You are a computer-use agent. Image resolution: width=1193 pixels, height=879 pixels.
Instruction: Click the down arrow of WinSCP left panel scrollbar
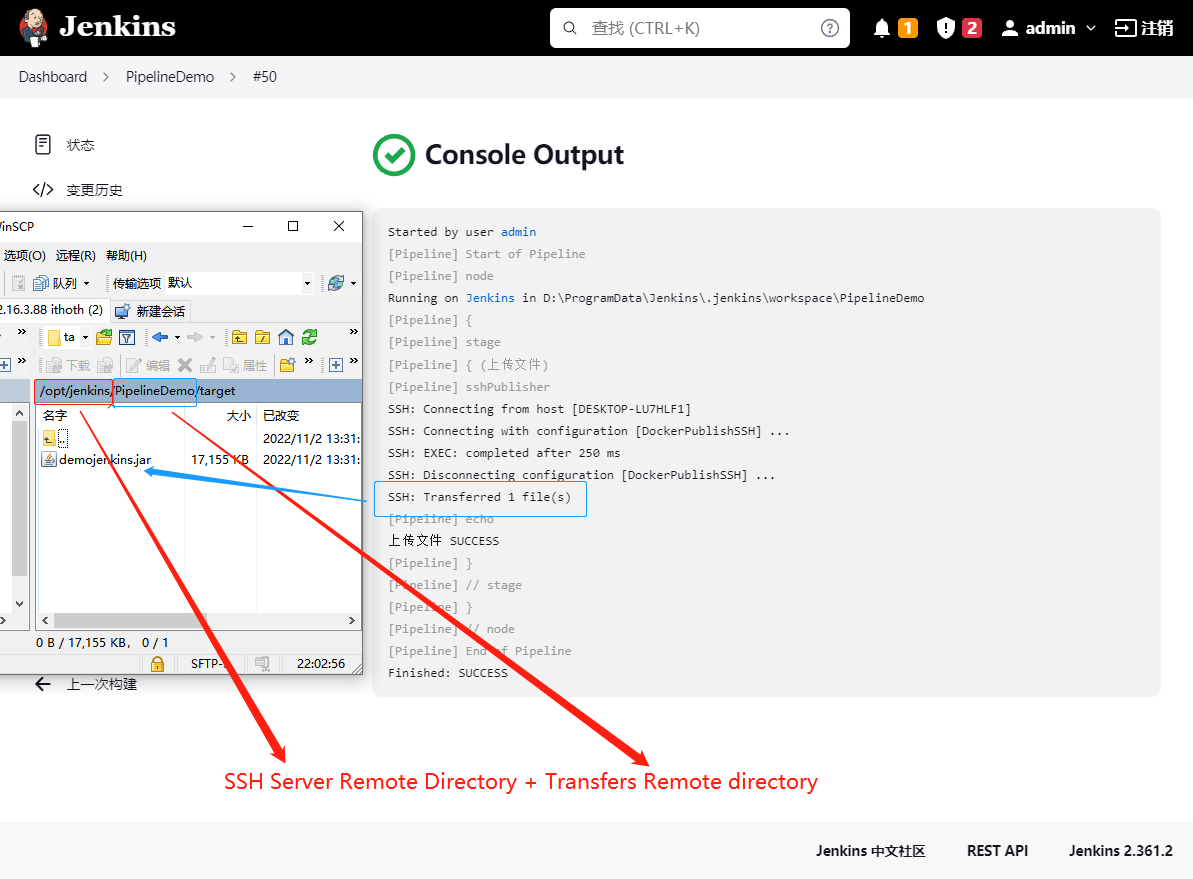[x=20, y=604]
